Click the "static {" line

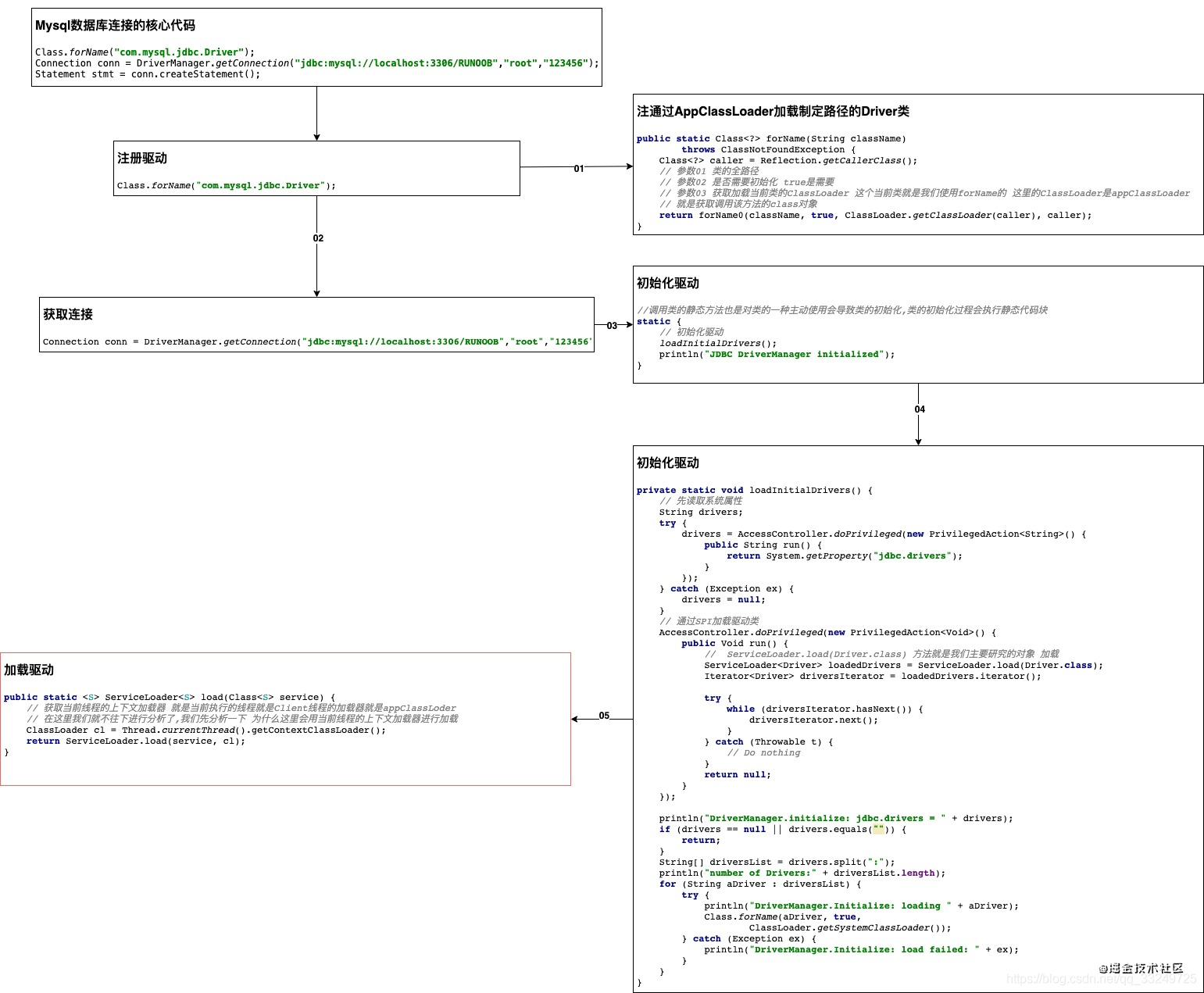pyautogui.click(x=659, y=321)
